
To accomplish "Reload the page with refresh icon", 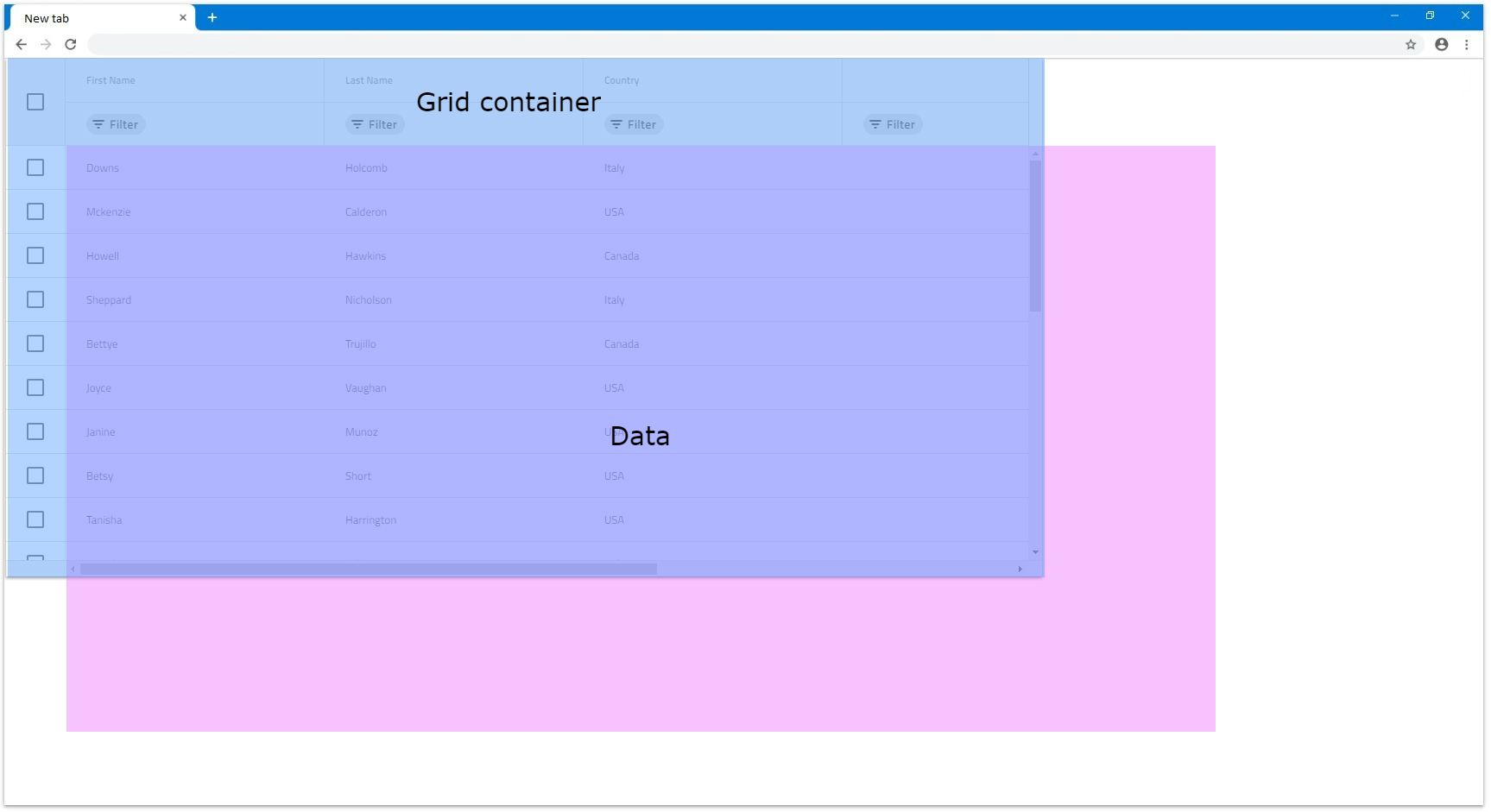I will click(71, 44).
